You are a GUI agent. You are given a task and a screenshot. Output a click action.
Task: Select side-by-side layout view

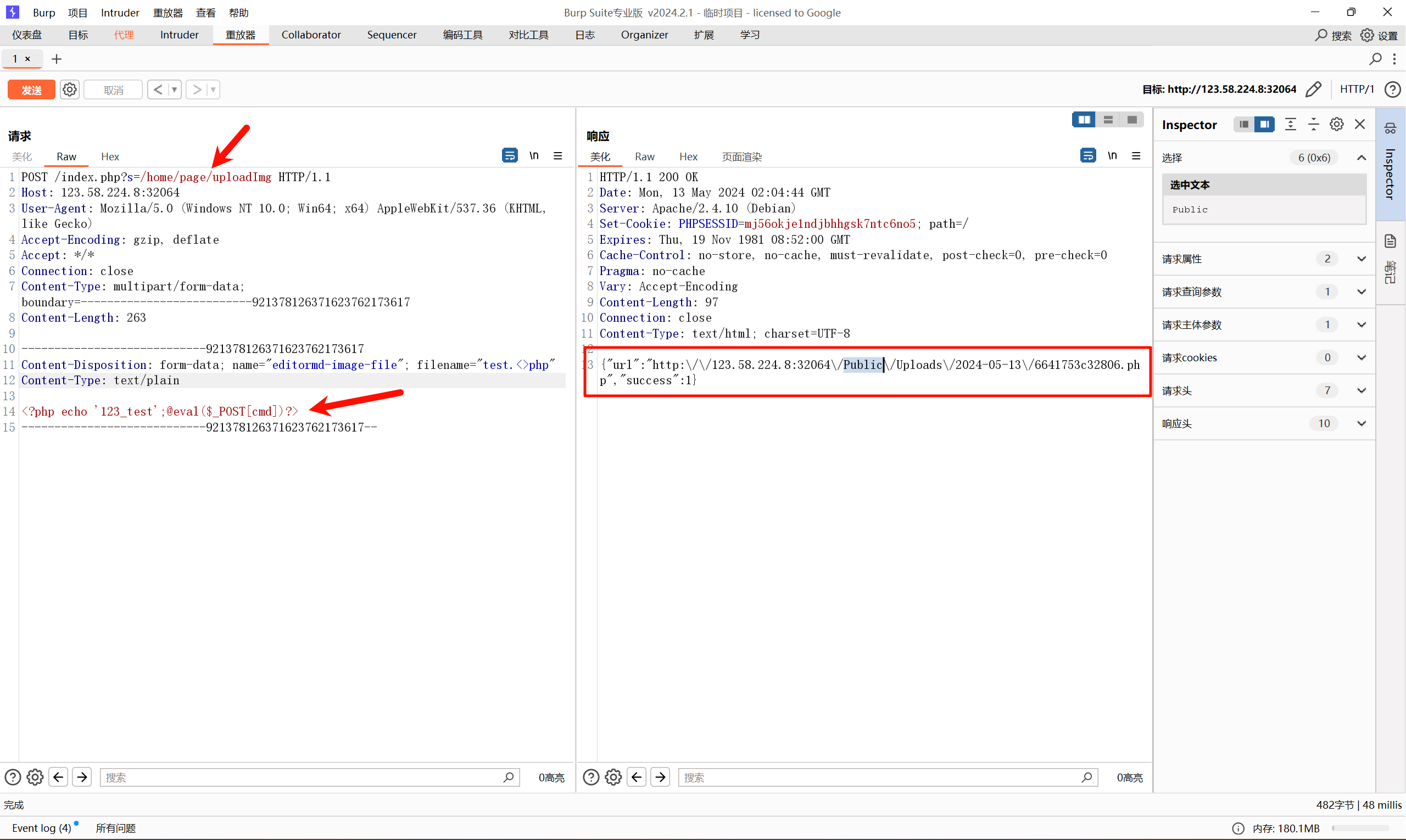[1084, 120]
